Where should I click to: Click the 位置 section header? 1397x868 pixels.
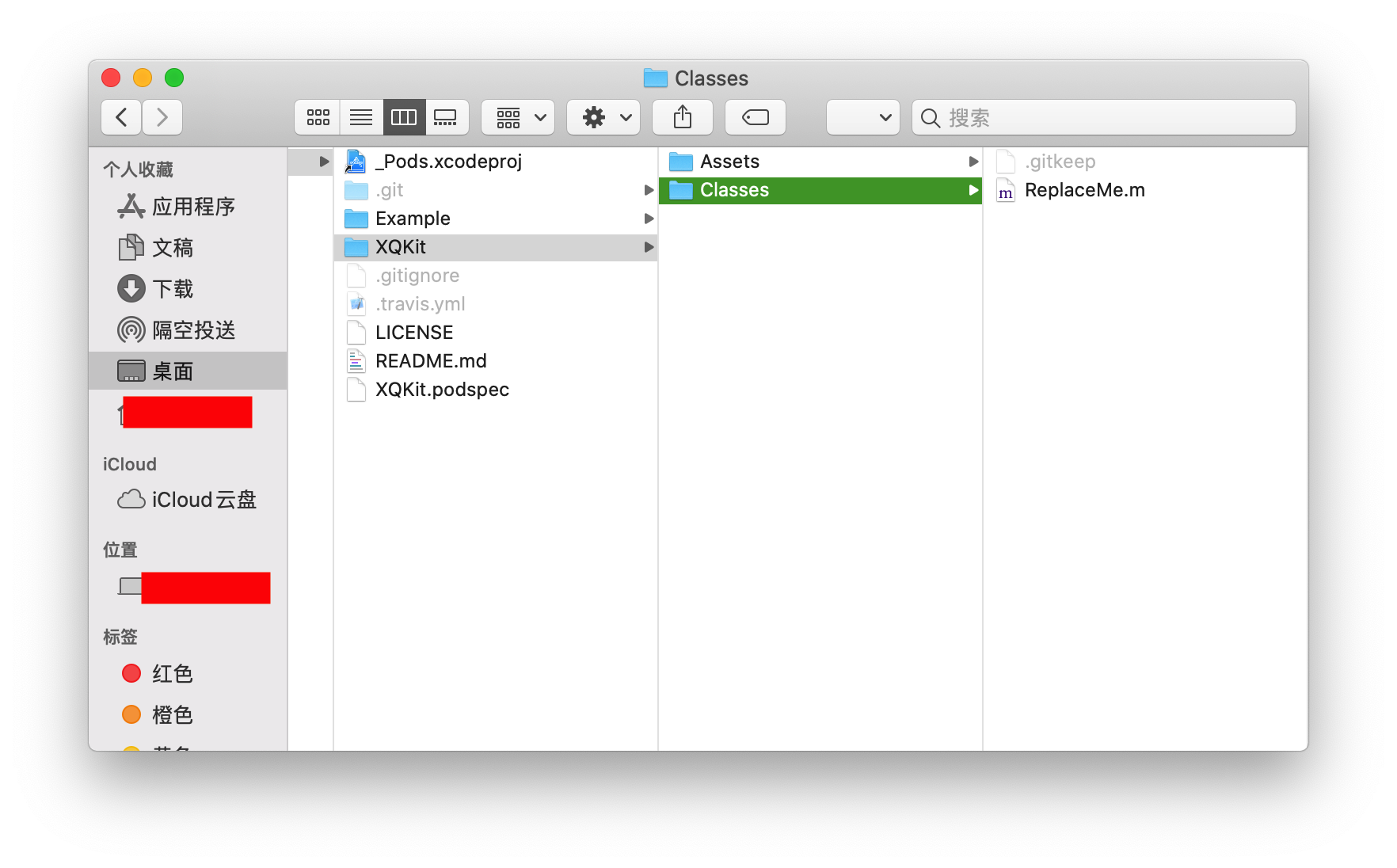click(x=120, y=550)
